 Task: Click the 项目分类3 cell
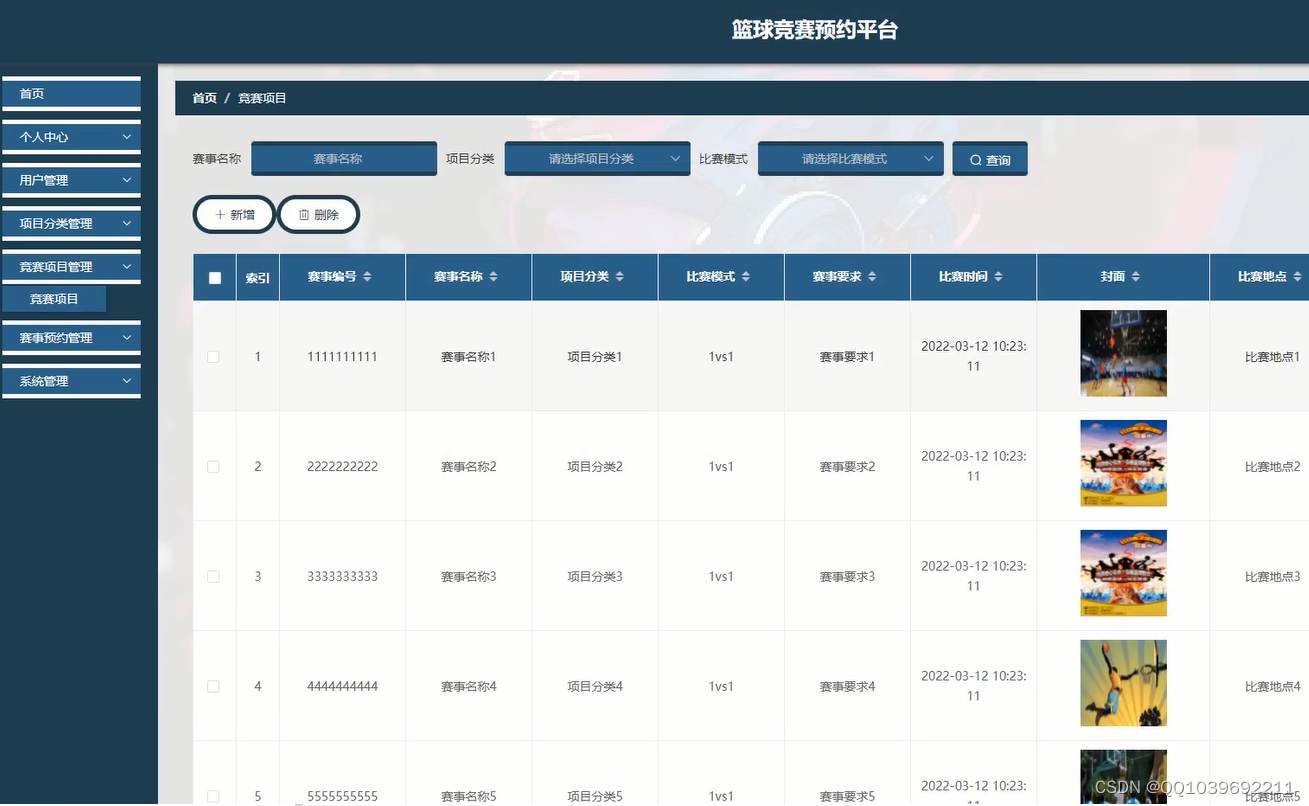tap(595, 577)
